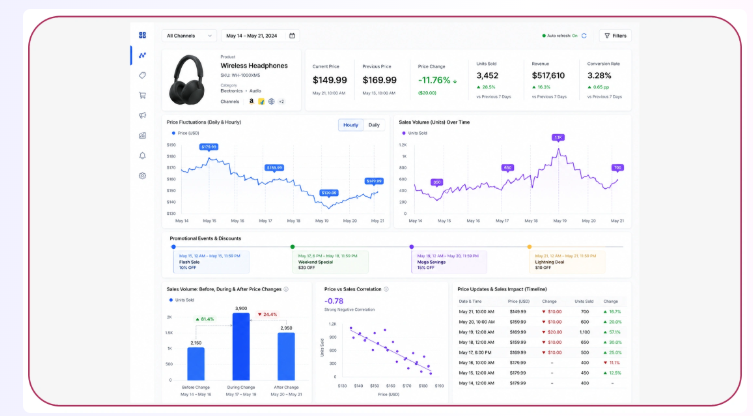Image resolution: width=753 pixels, height=416 pixels.
Task: Click the Amazon channel icon
Action: (x=251, y=101)
